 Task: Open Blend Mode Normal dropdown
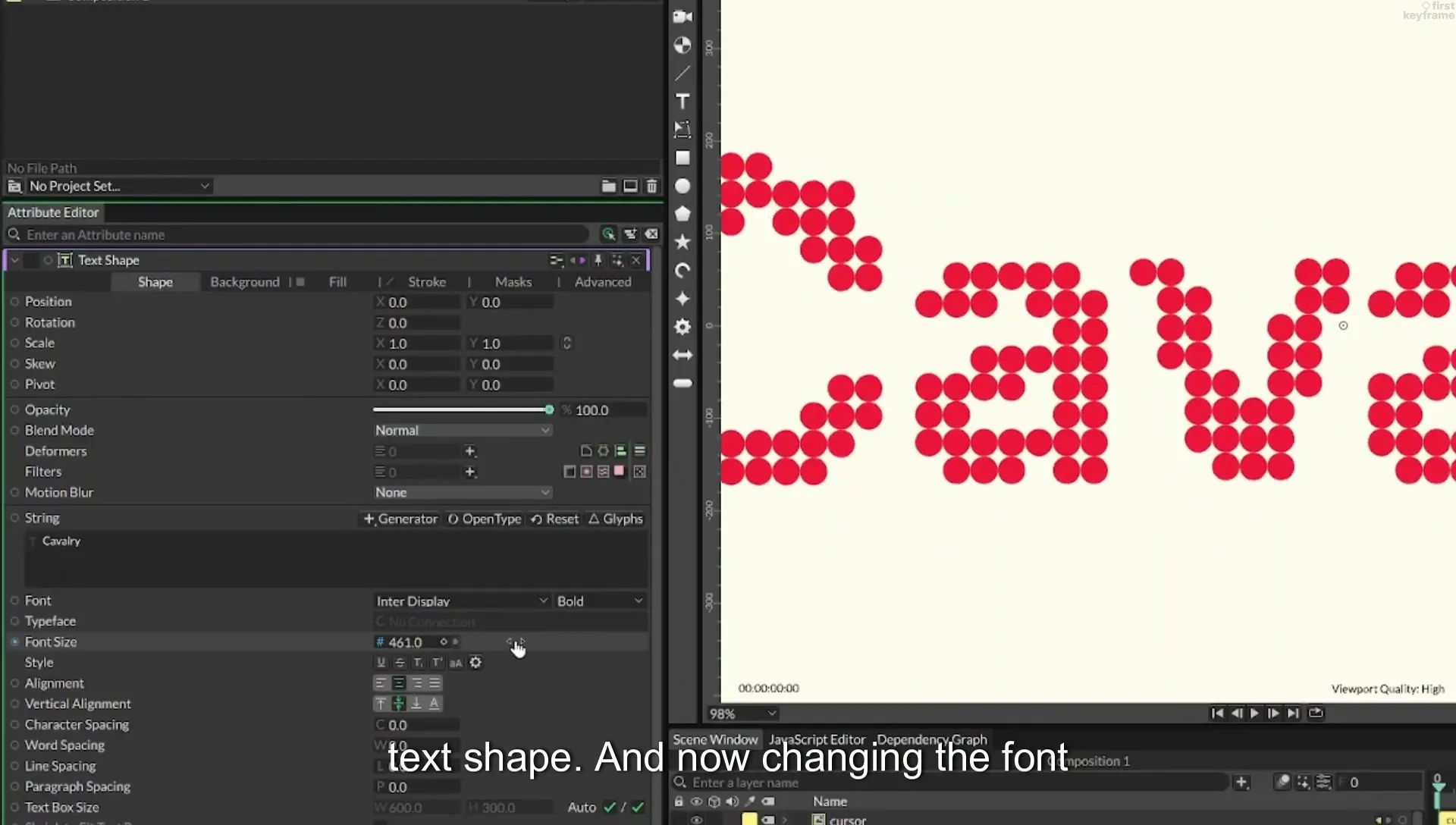[462, 430]
